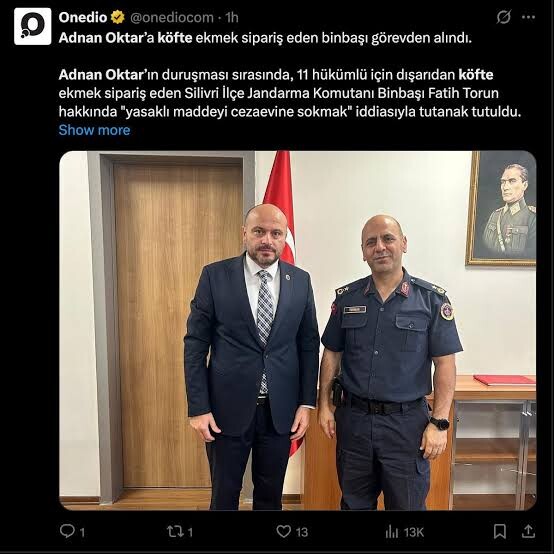The width and height of the screenshot is (554, 554).
Task: View analytics via the 13K views icon
Action: (x=404, y=532)
